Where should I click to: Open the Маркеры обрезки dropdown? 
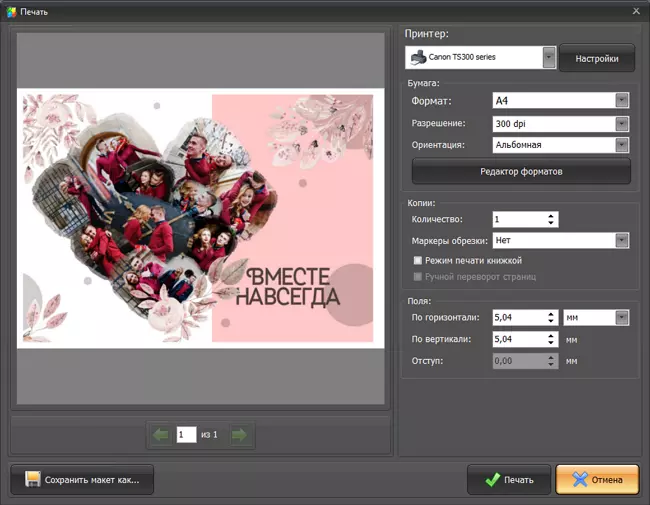[x=621, y=240]
